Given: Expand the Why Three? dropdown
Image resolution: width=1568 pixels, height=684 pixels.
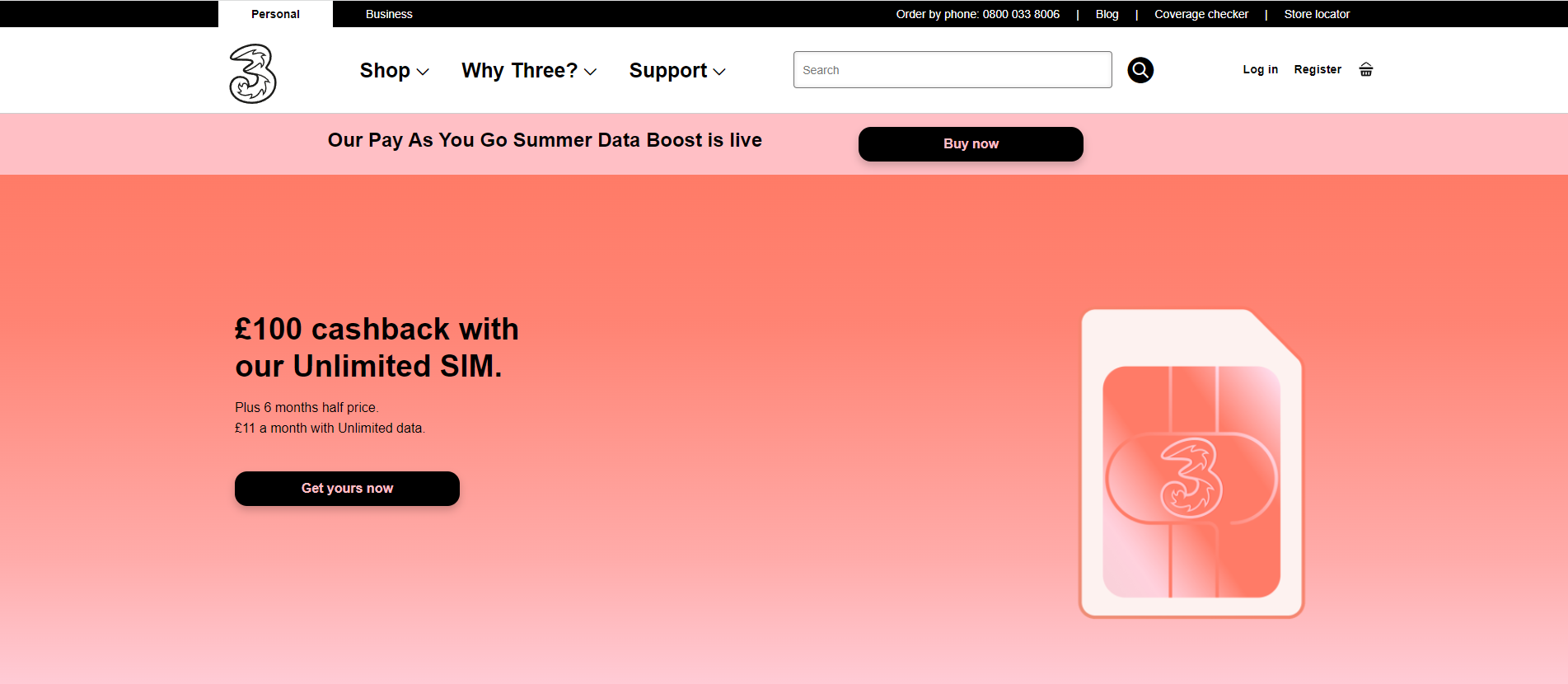Looking at the screenshot, I should tap(529, 71).
